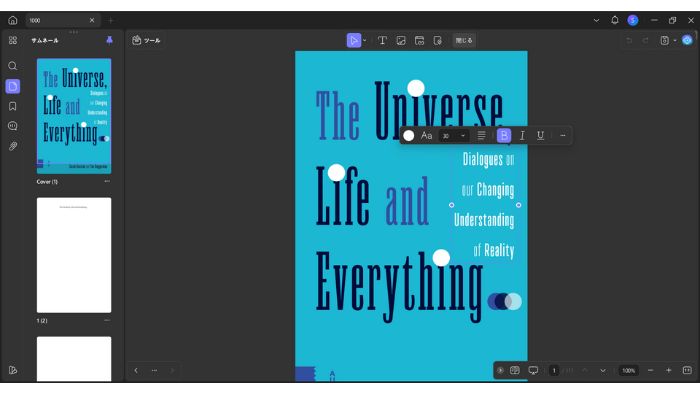The width and height of the screenshot is (700, 394).
Task: Click the bottom-left sidebar panel icon
Action: (12, 370)
